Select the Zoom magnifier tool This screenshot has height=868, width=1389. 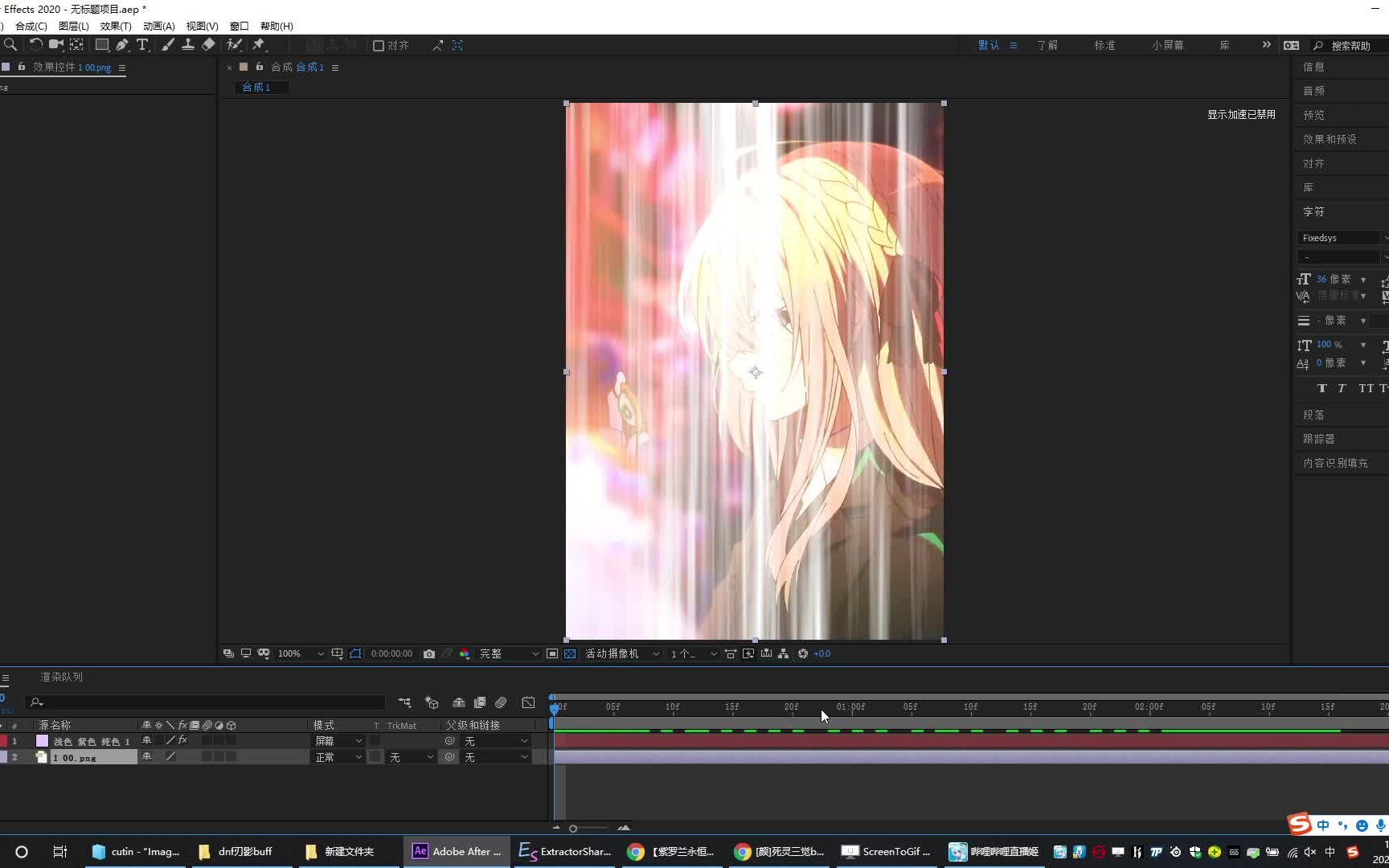point(10,45)
